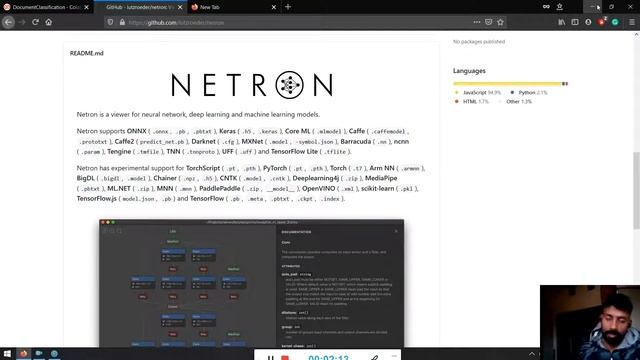The image size is (640, 360).
Task: Switch to DocumentClassification Colab tab
Action: tap(46, 7)
